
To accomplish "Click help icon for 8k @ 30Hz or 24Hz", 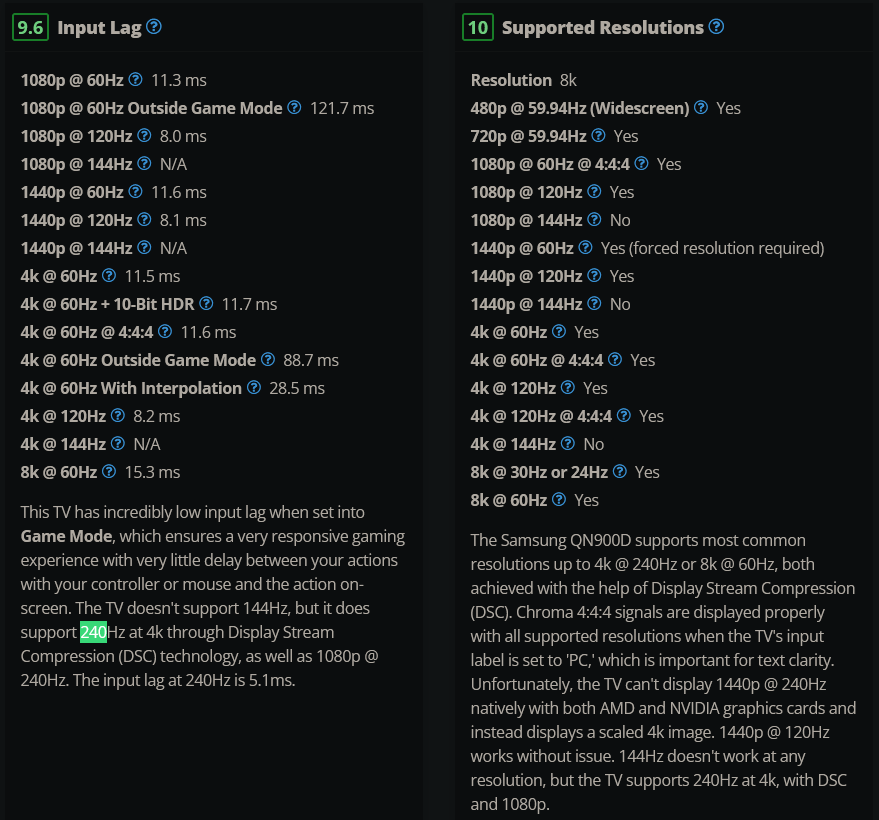I will pyautogui.click(x=619, y=471).
